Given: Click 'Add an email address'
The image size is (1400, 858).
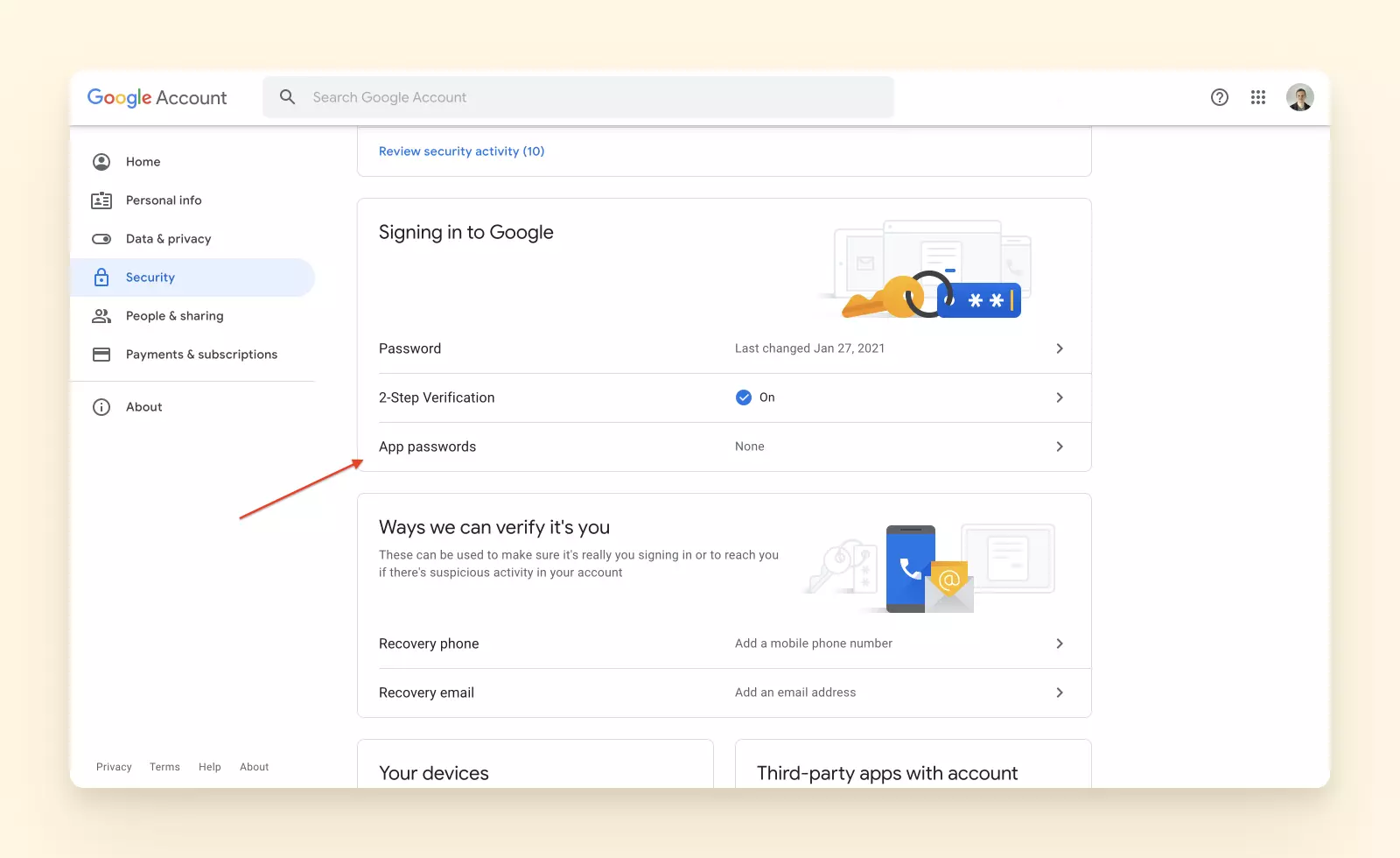Looking at the screenshot, I should tap(795, 693).
